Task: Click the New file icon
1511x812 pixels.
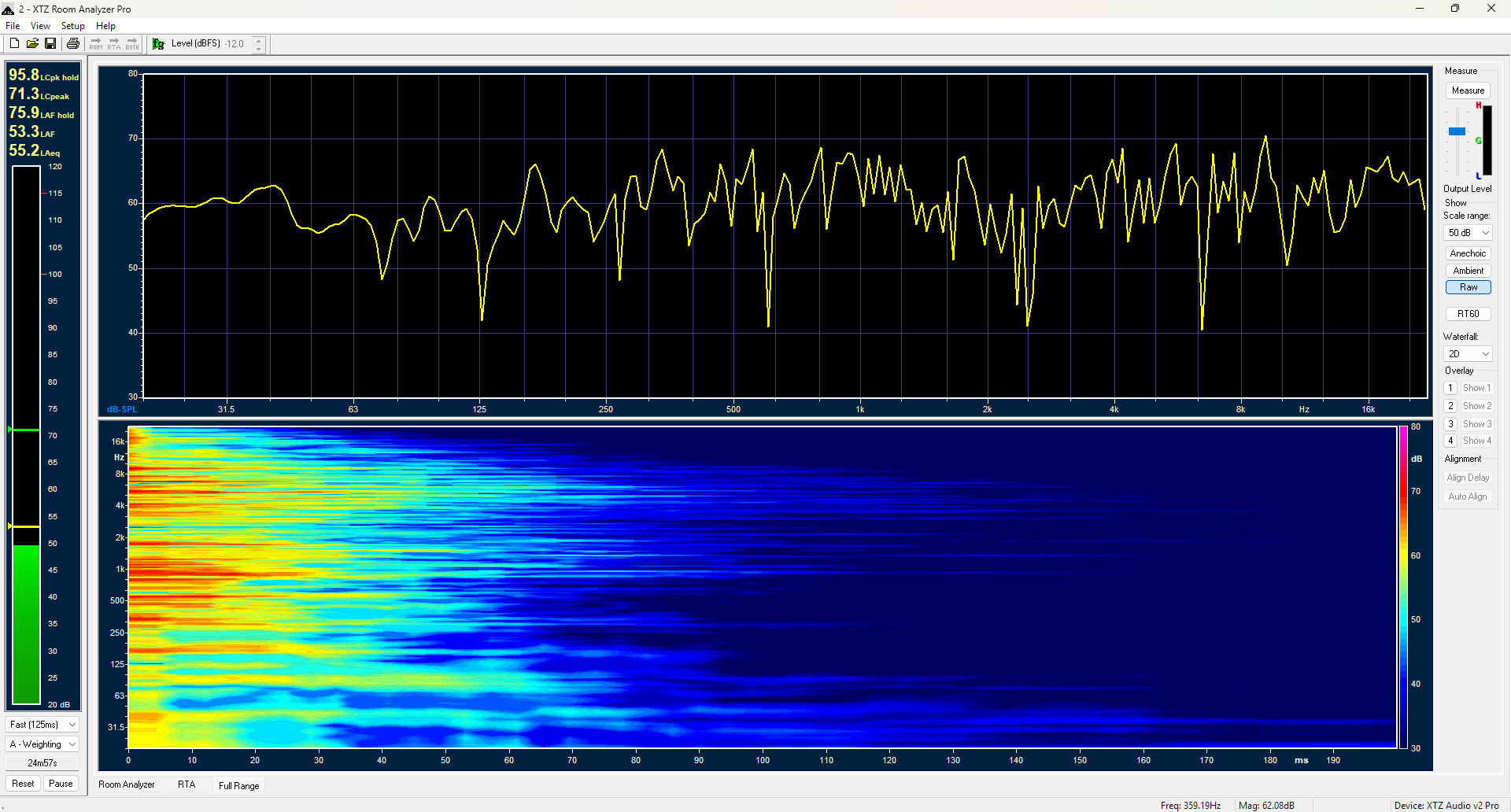Action: pos(14,43)
